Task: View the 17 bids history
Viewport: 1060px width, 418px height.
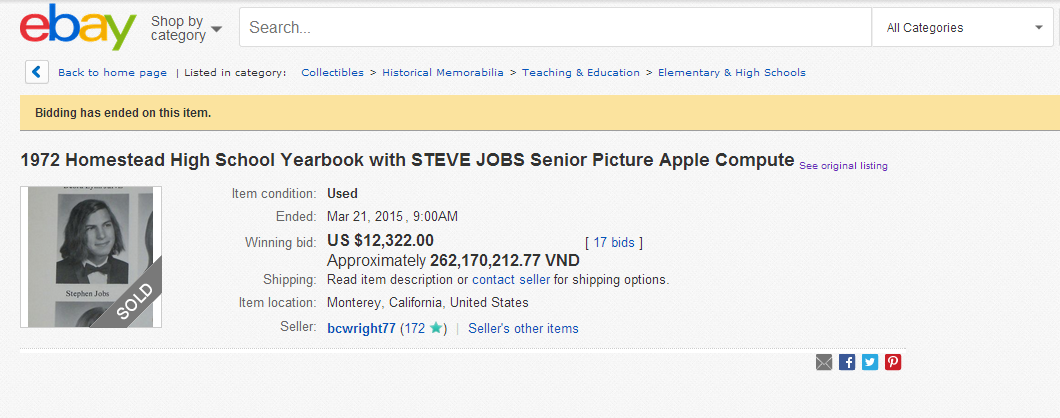Action: coord(614,242)
